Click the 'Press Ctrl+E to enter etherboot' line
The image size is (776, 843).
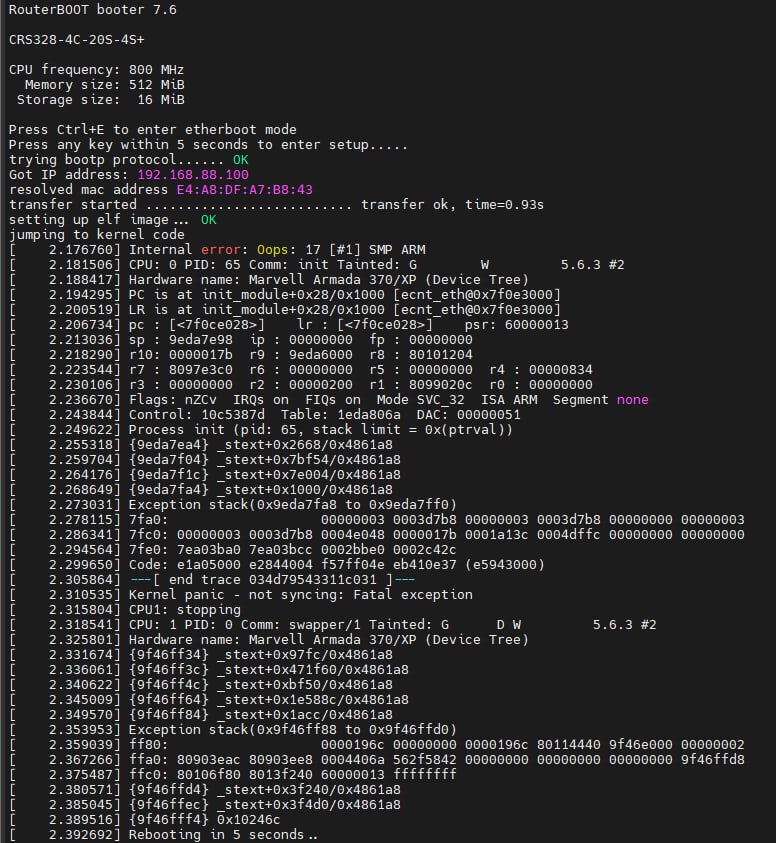(153, 130)
